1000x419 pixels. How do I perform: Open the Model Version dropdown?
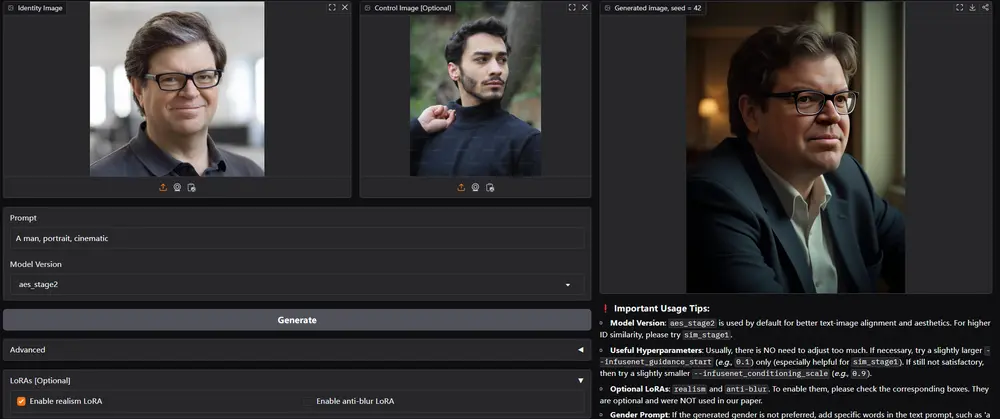296,285
